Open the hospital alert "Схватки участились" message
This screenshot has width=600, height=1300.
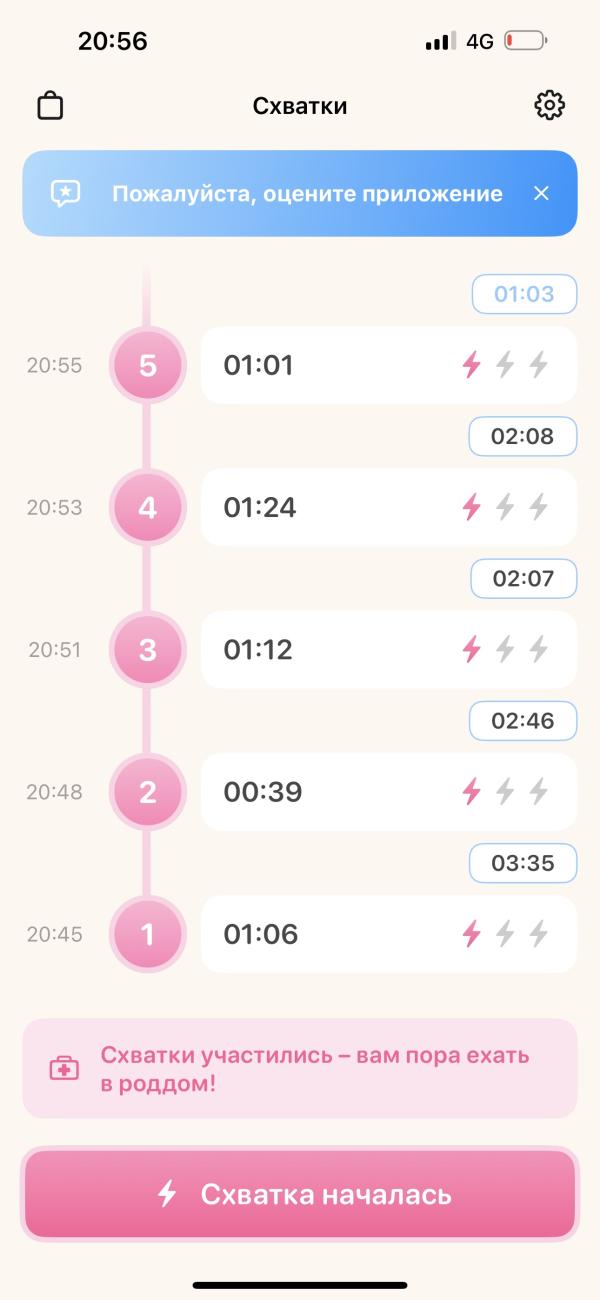315,1068
